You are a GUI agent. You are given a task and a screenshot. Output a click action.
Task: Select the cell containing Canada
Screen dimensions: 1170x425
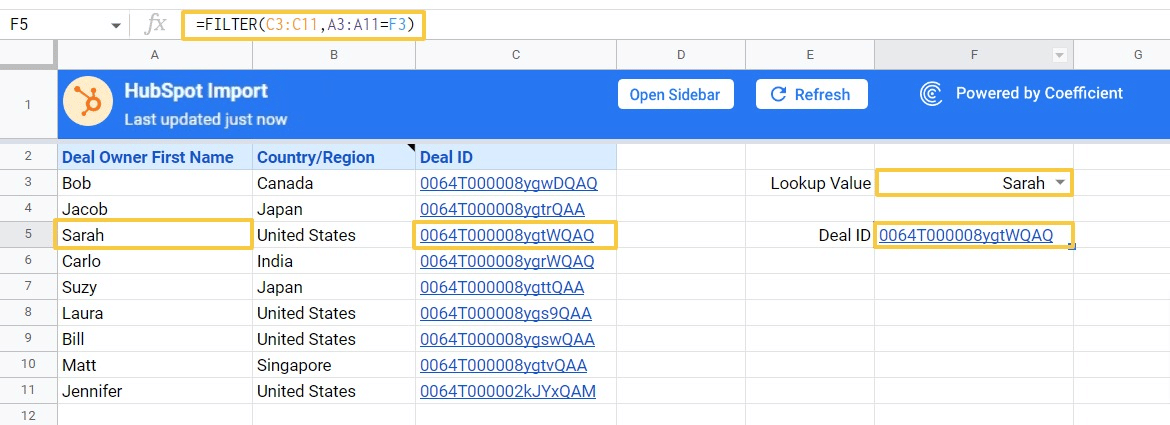(334, 183)
